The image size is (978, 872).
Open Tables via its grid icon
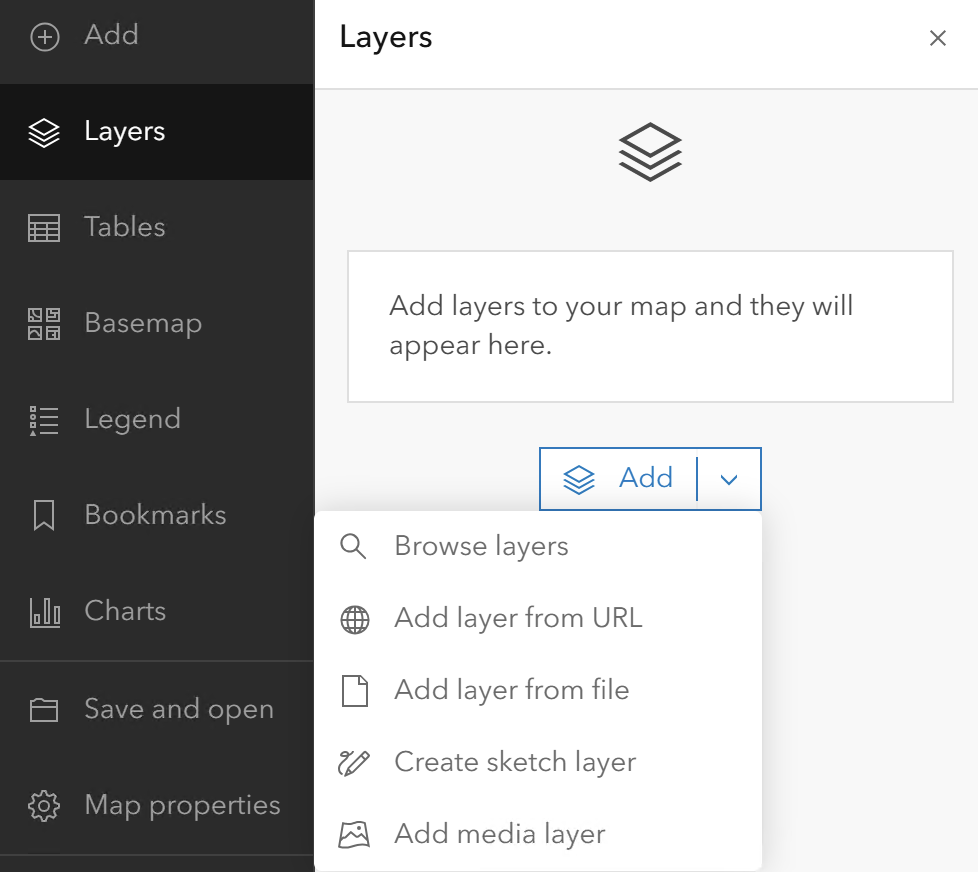(x=45, y=228)
